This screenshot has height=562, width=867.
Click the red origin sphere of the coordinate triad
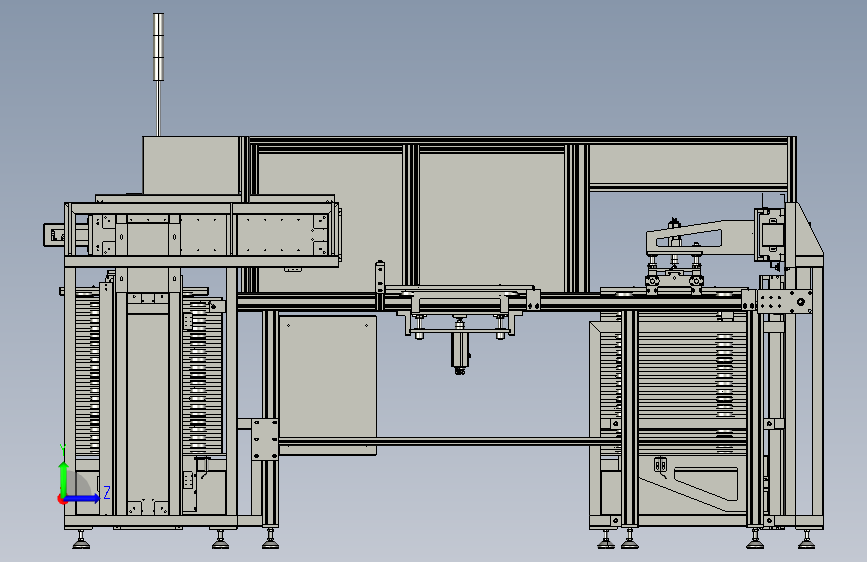[x=61, y=499]
